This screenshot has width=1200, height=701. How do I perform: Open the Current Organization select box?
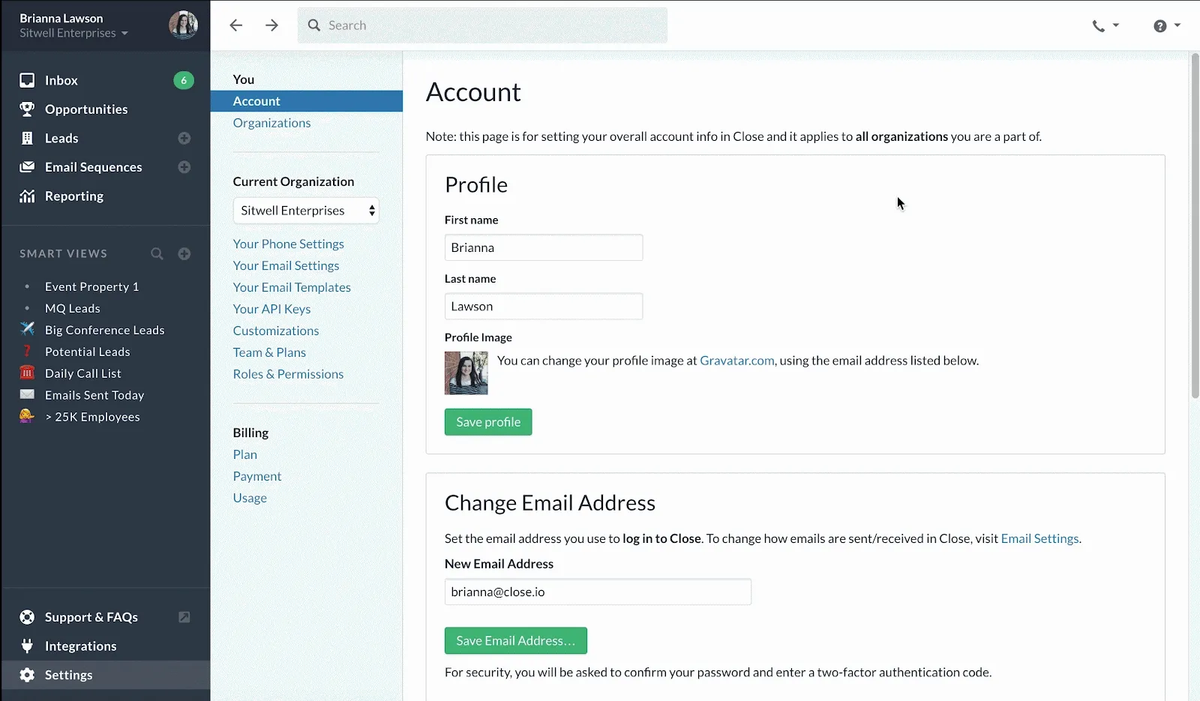pyautogui.click(x=306, y=211)
